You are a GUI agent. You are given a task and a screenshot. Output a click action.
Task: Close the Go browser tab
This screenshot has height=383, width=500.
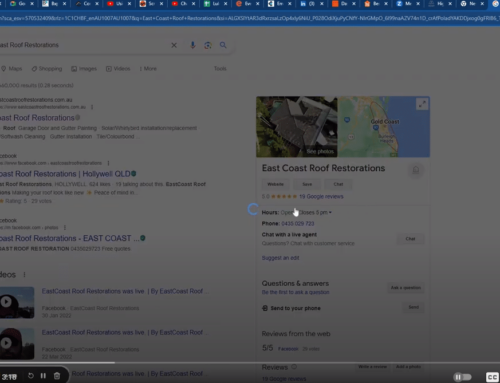point(32,4)
